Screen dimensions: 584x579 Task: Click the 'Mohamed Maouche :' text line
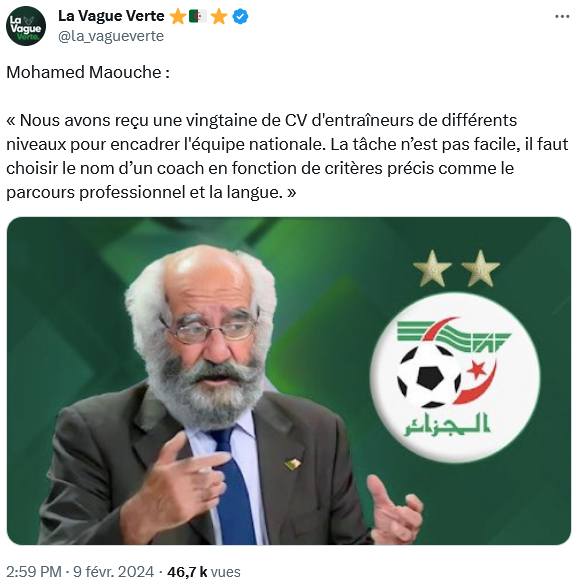88,72
